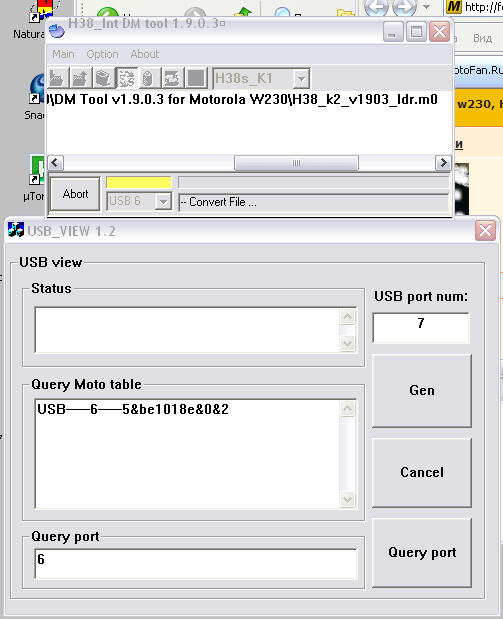Screen dimensions: 503x619
Task: Open the About menu in DM tool
Action: tap(145, 54)
